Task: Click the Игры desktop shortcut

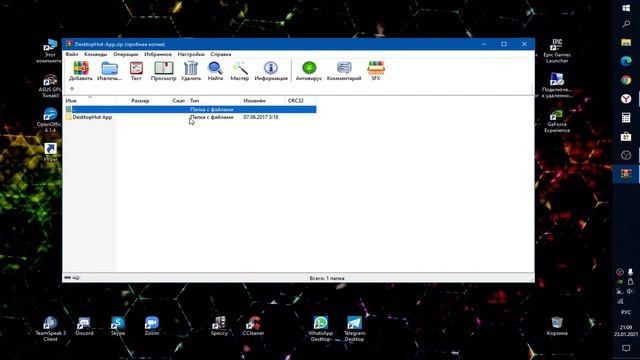Action: click(50, 152)
